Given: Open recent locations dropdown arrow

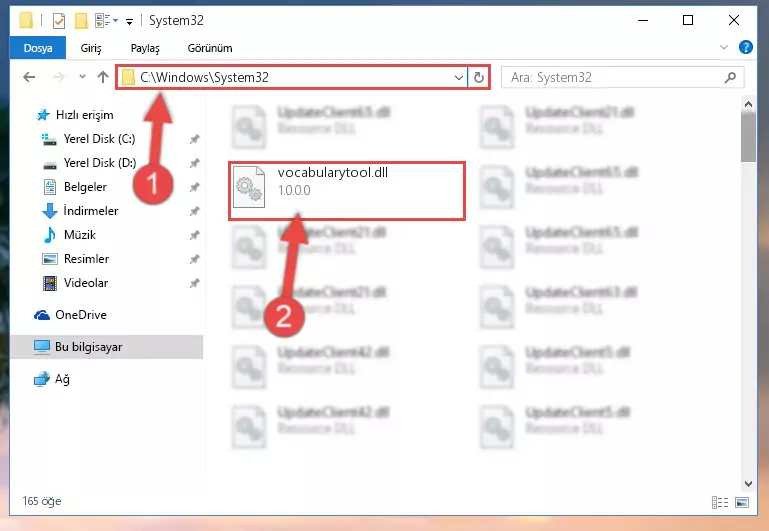Looking at the screenshot, I should (82, 77).
